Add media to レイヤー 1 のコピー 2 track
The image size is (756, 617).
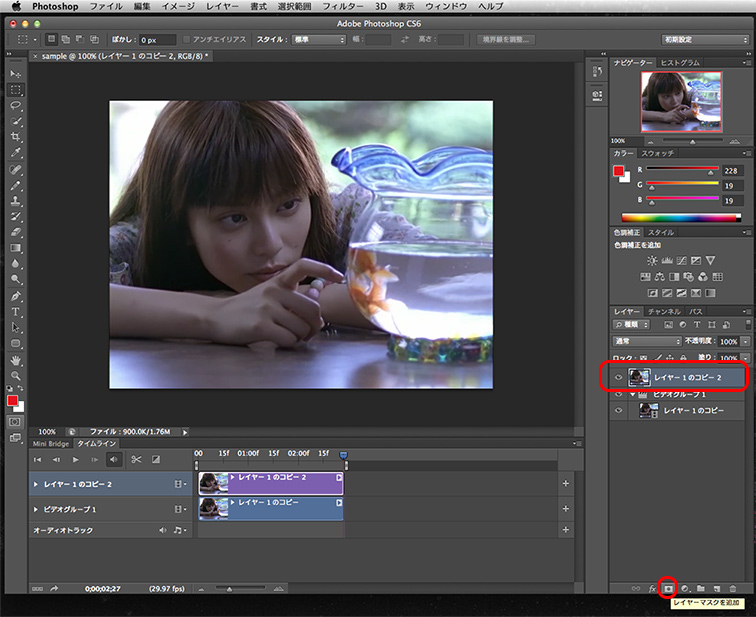[566, 483]
